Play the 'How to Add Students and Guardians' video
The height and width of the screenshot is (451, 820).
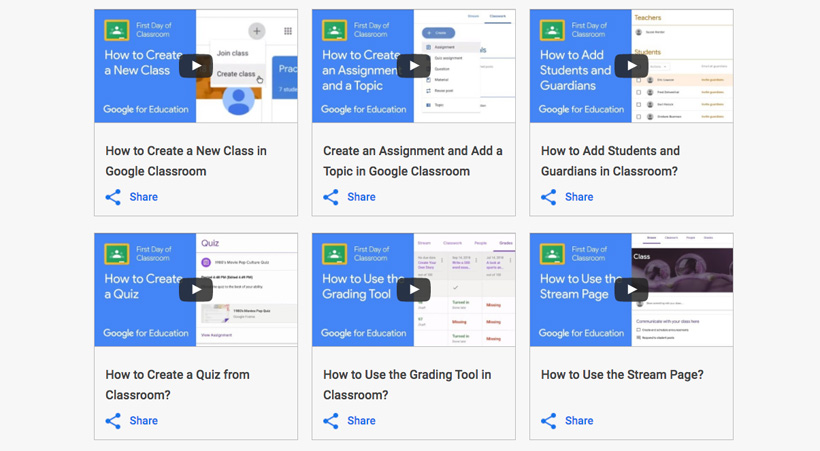pos(631,66)
